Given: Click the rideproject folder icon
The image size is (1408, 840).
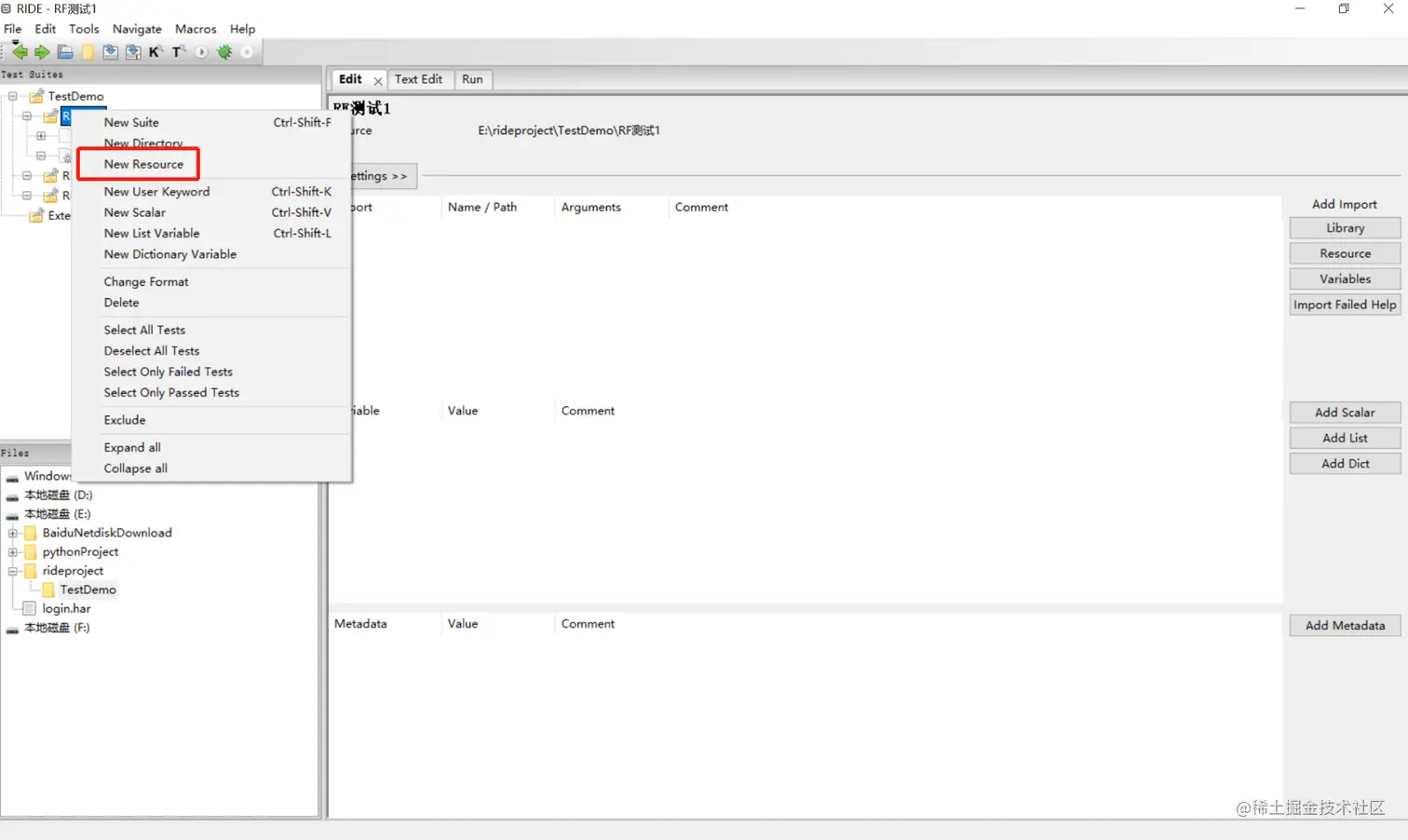Looking at the screenshot, I should tap(31, 571).
